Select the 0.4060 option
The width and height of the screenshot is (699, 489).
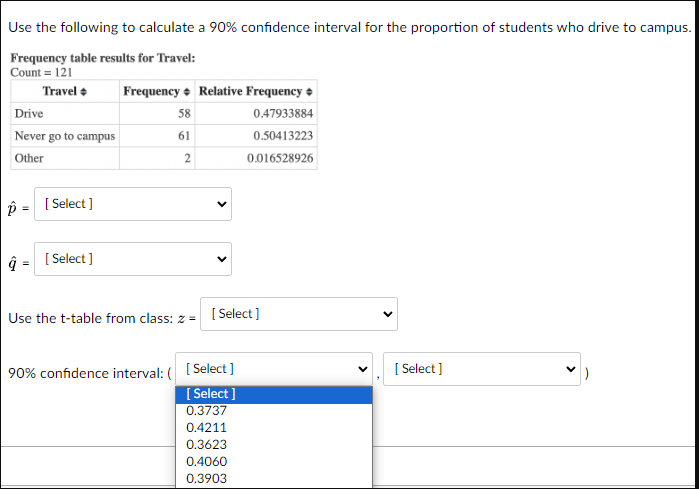[207, 462]
